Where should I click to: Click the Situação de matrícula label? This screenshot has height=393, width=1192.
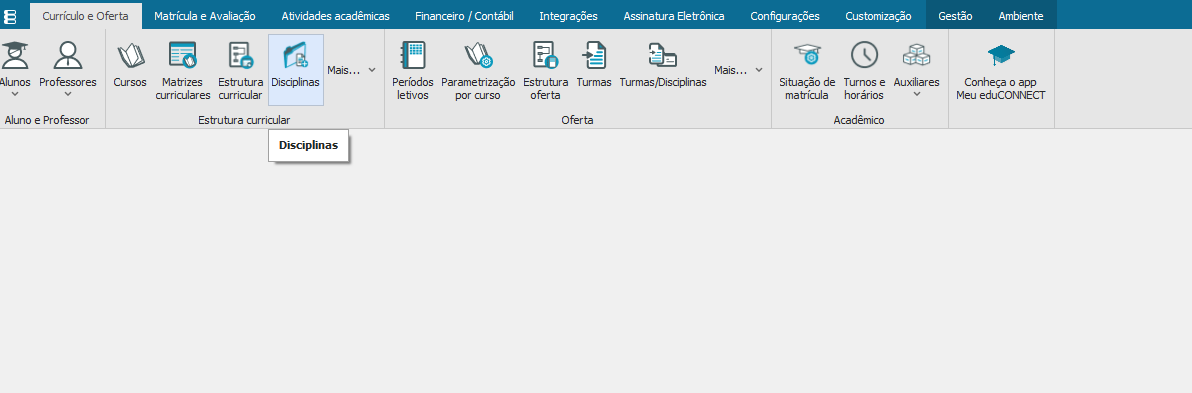(807, 89)
